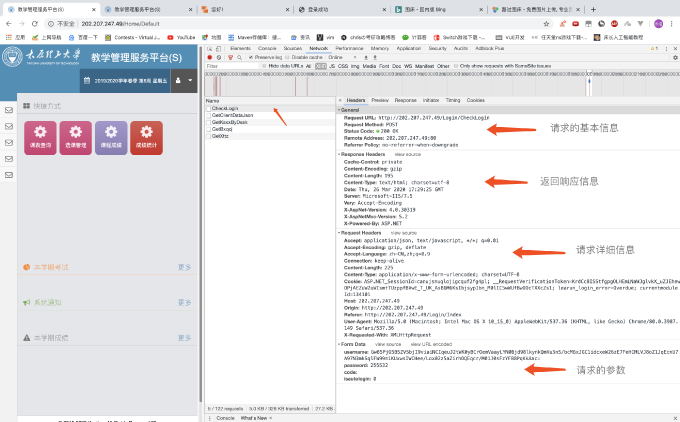Check the CheckLogin row checkbox
This screenshot has height=422, width=680.
tap(209, 108)
